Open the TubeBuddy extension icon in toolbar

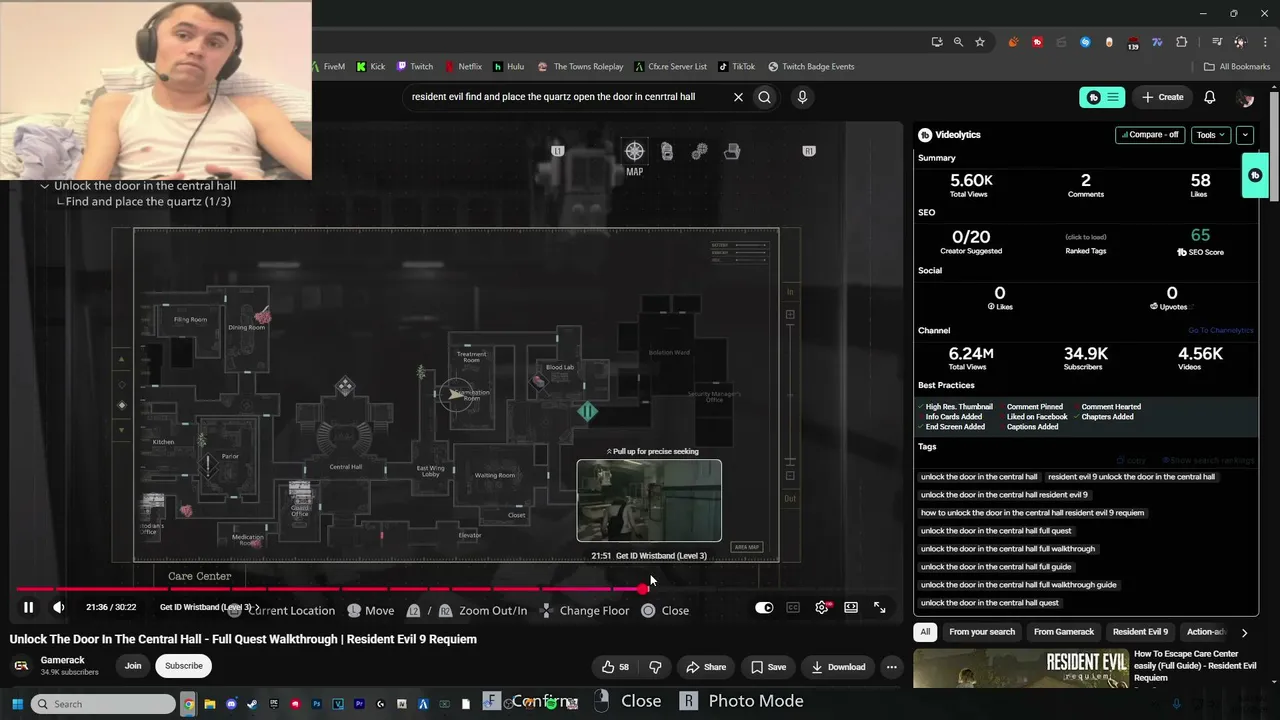tap(1037, 42)
